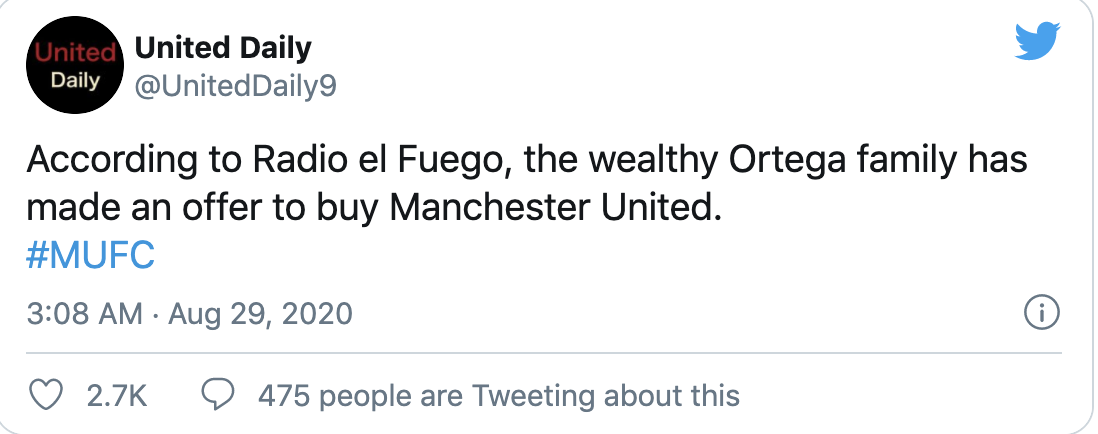
Task: Click the reply speech bubble icon
Action: [x=218, y=396]
